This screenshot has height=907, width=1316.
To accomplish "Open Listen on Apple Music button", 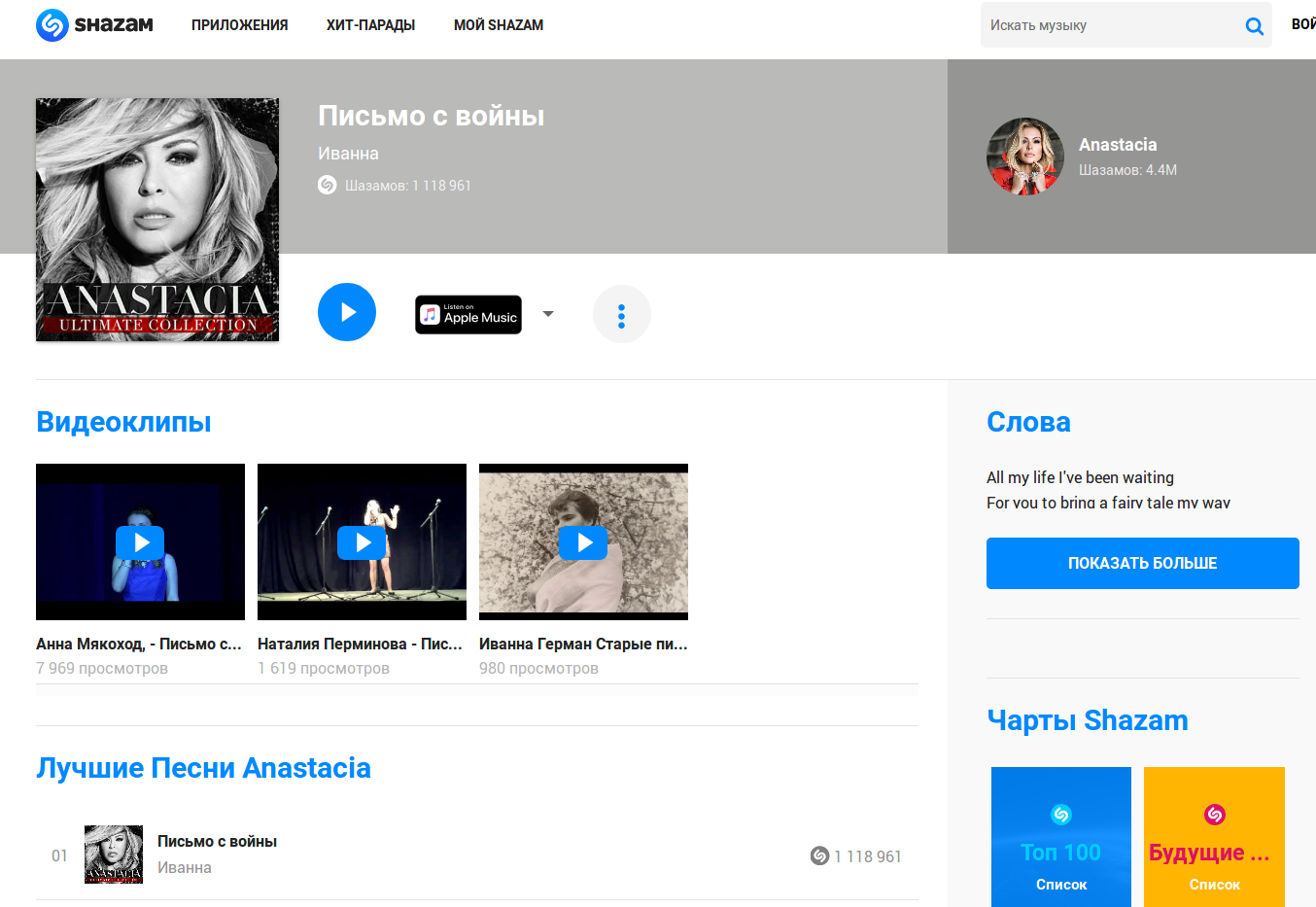I will tap(468, 315).
